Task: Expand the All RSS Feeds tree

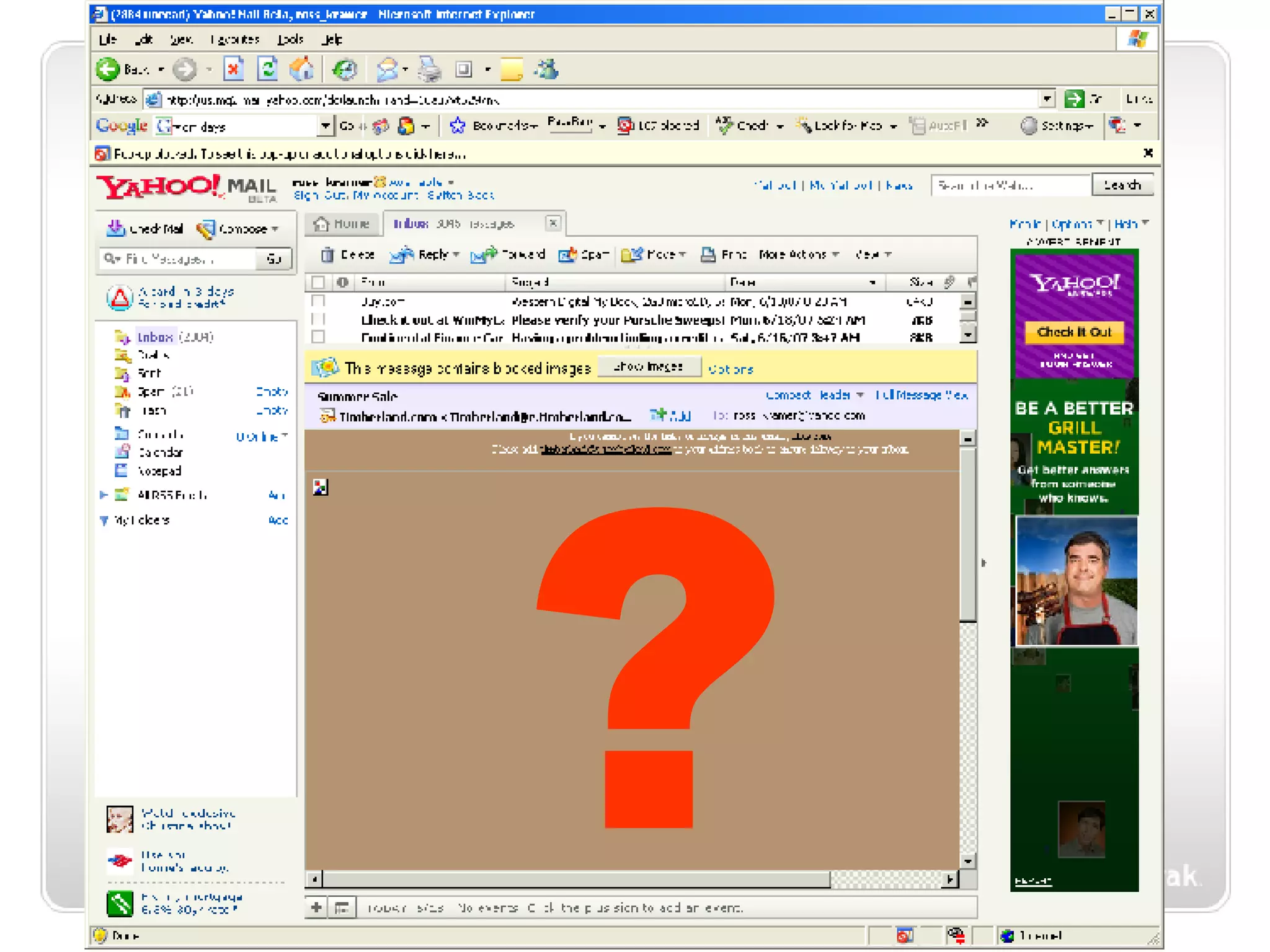Action: pyautogui.click(x=104, y=495)
